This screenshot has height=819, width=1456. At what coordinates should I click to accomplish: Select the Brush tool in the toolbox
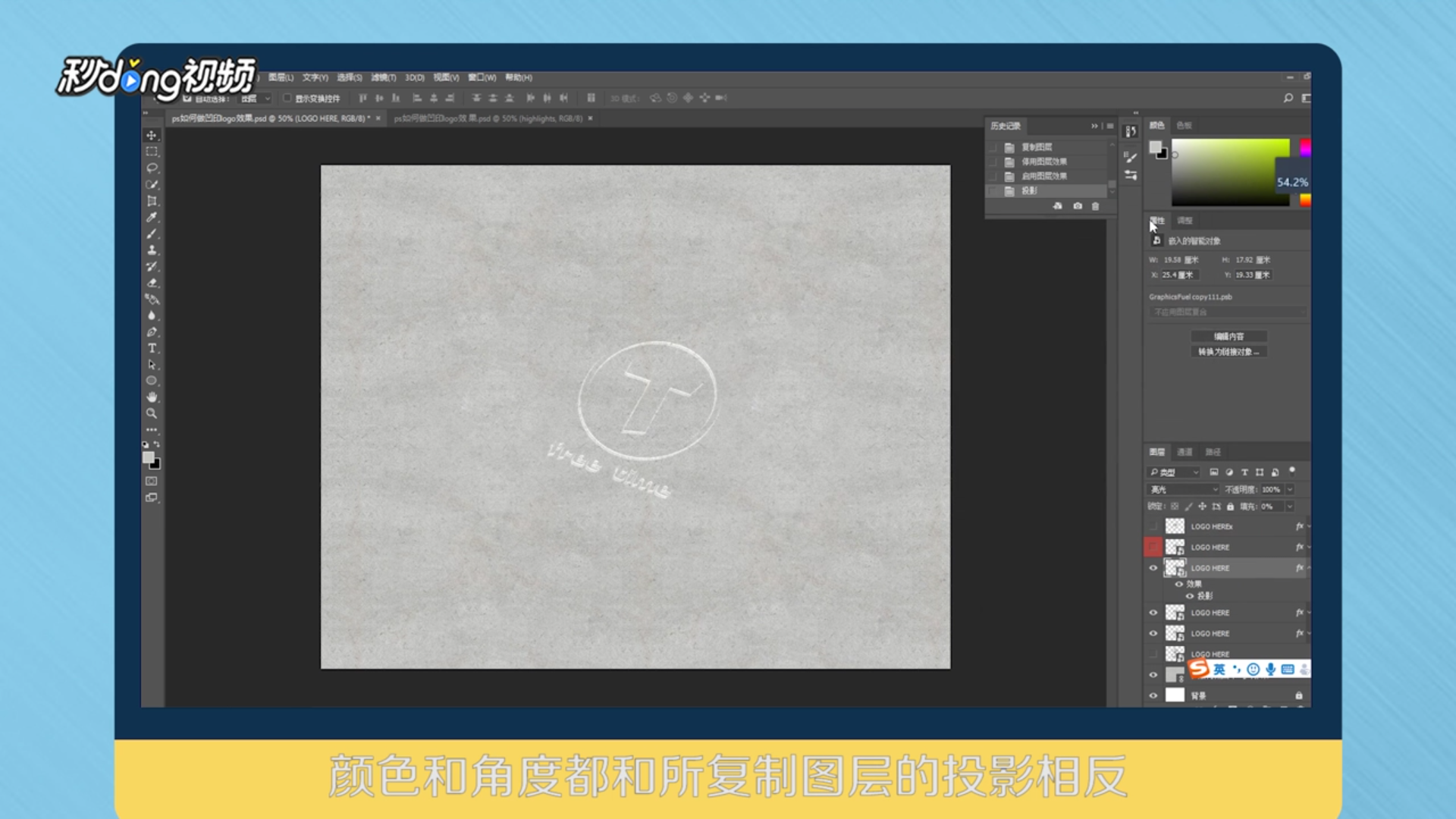pyautogui.click(x=152, y=234)
